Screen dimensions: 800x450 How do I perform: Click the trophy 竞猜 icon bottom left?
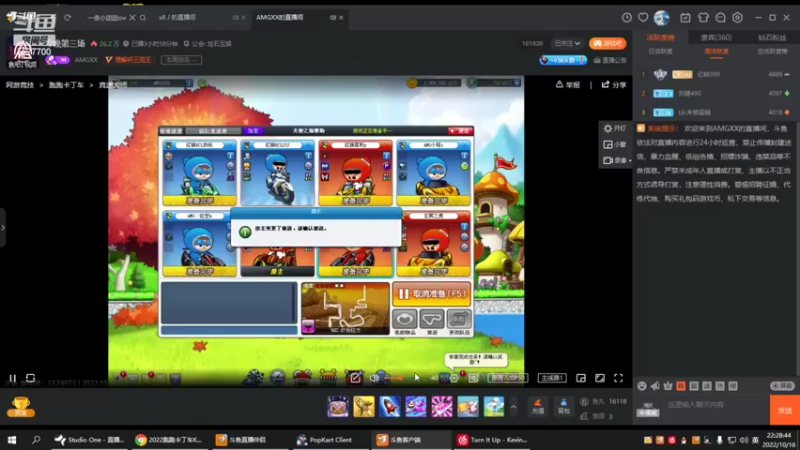[x=20, y=407]
